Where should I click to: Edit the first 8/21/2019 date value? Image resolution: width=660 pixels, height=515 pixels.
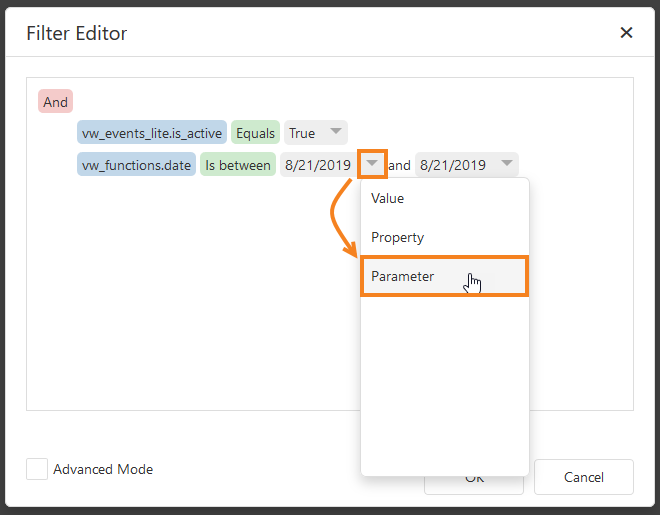pyautogui.click(x=318, y=165)
